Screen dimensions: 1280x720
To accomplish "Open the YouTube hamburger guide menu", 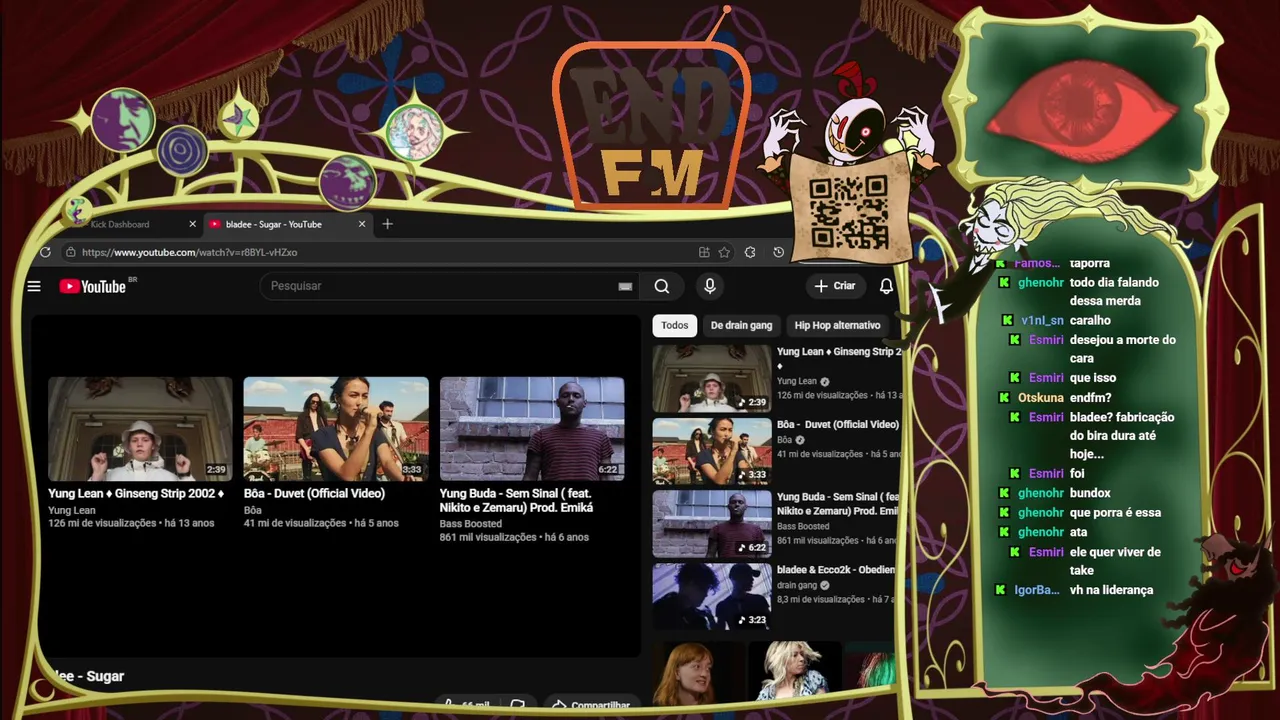I will click(x=34, y=286).
